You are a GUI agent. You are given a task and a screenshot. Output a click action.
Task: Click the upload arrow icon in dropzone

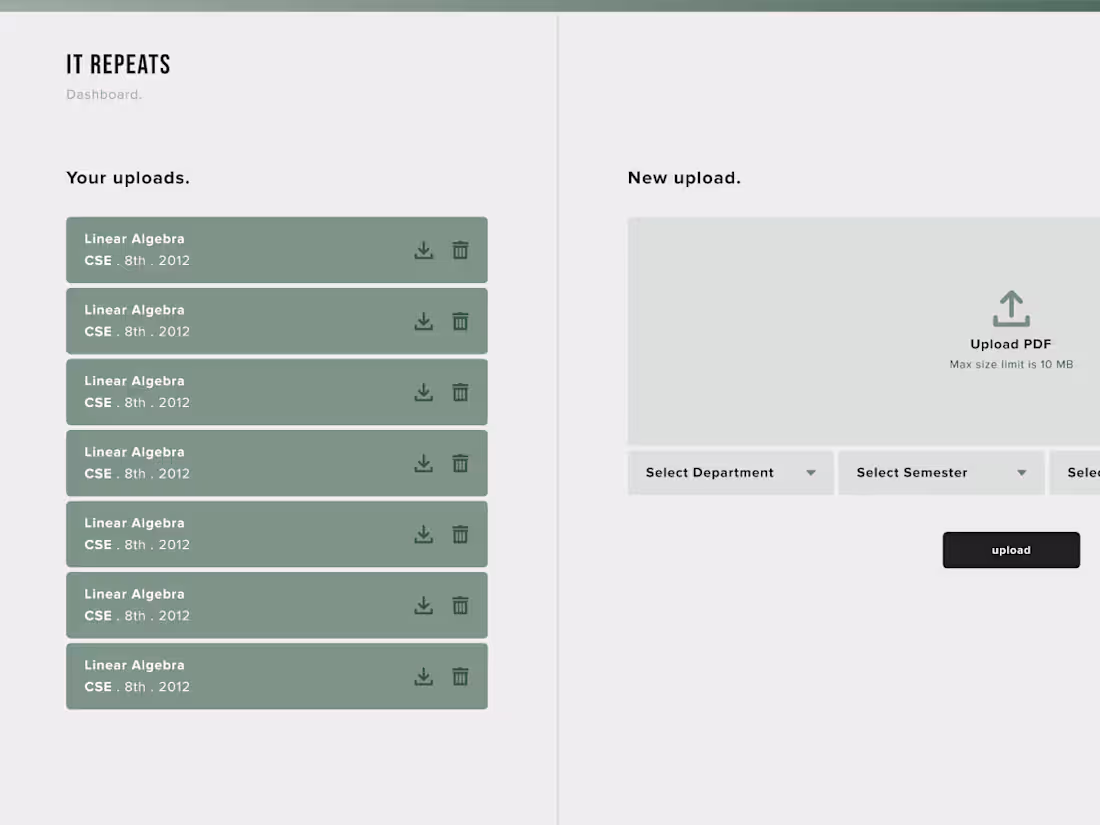(1011, 309)
